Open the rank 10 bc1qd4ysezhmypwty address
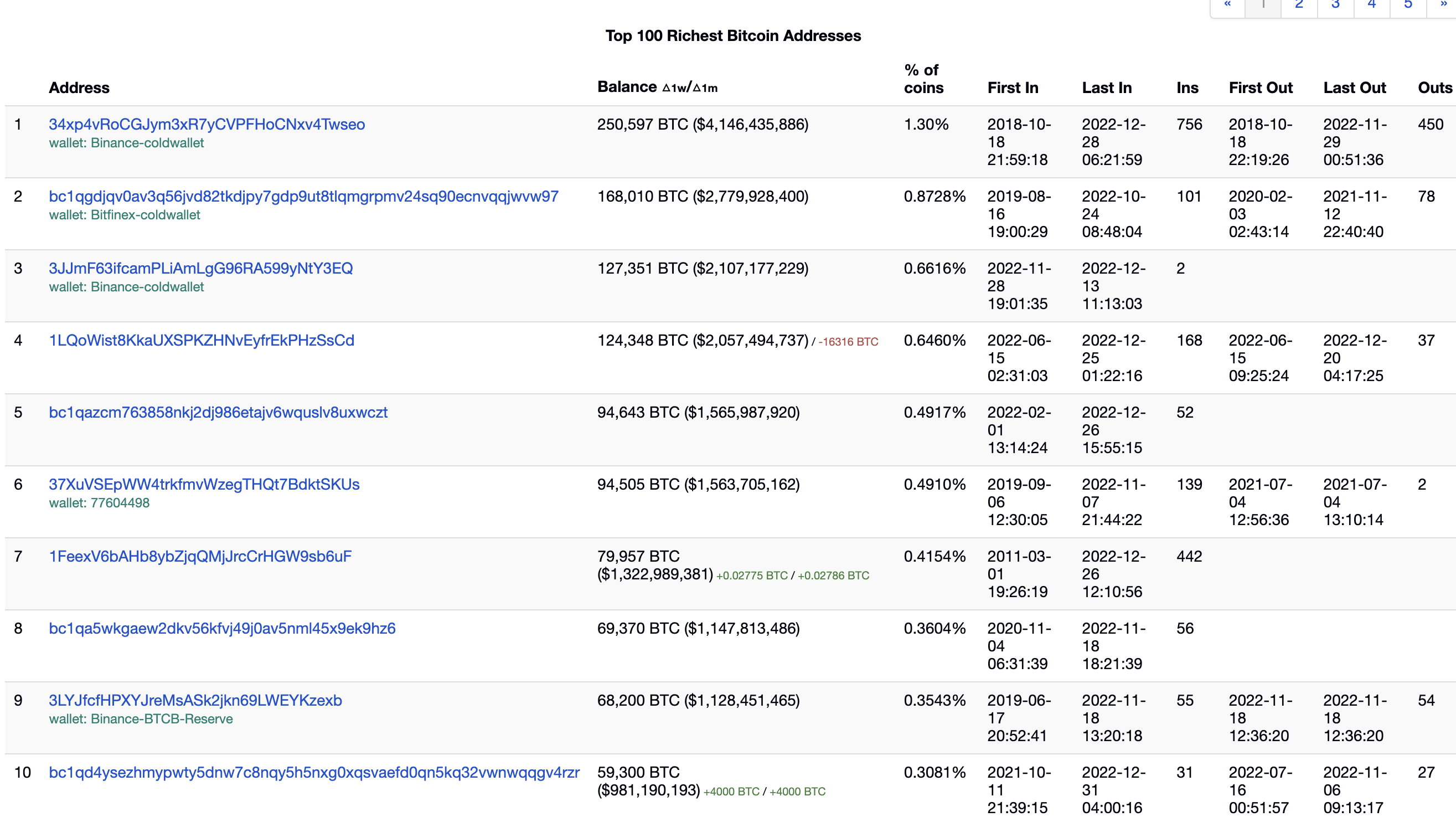The width and height of the screenshot is (1456, 822). tap(314, 772)
